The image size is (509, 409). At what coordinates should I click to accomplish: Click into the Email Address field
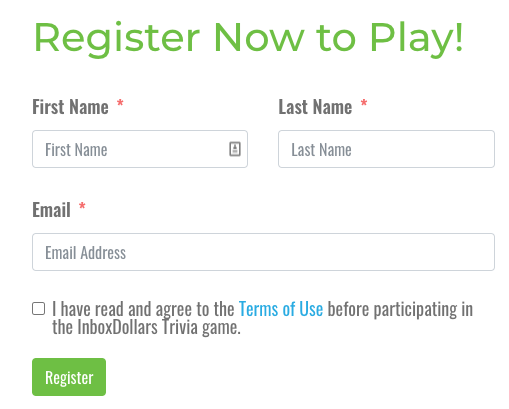263,252
